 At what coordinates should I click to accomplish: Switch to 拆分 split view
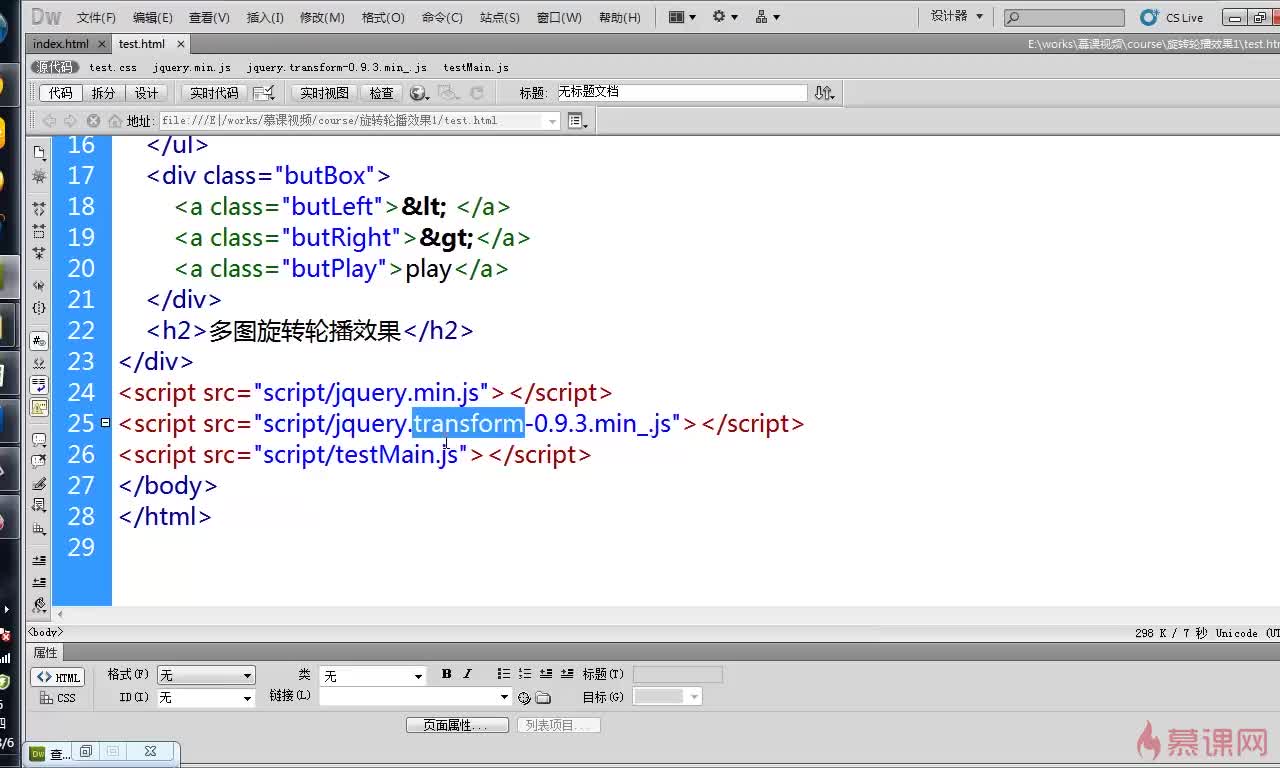click(x=103, y=93)
